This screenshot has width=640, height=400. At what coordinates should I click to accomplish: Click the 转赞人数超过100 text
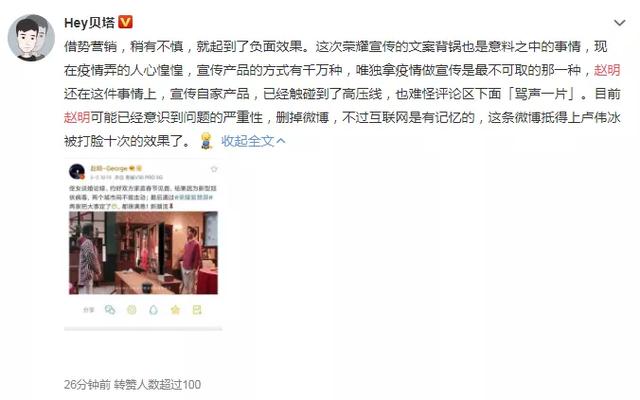[157, 384]
